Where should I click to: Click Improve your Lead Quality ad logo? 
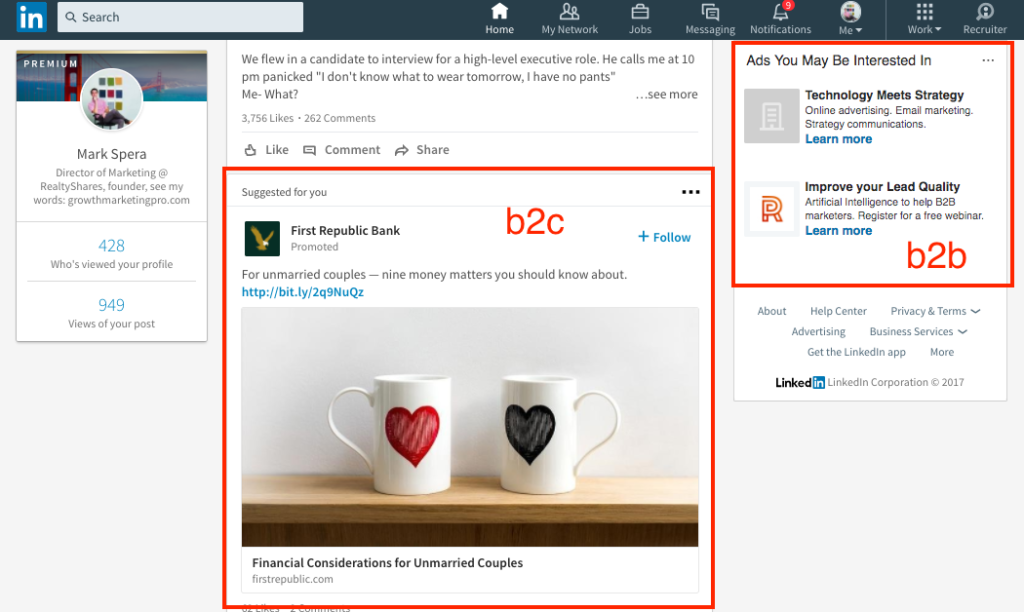[771, 209]
